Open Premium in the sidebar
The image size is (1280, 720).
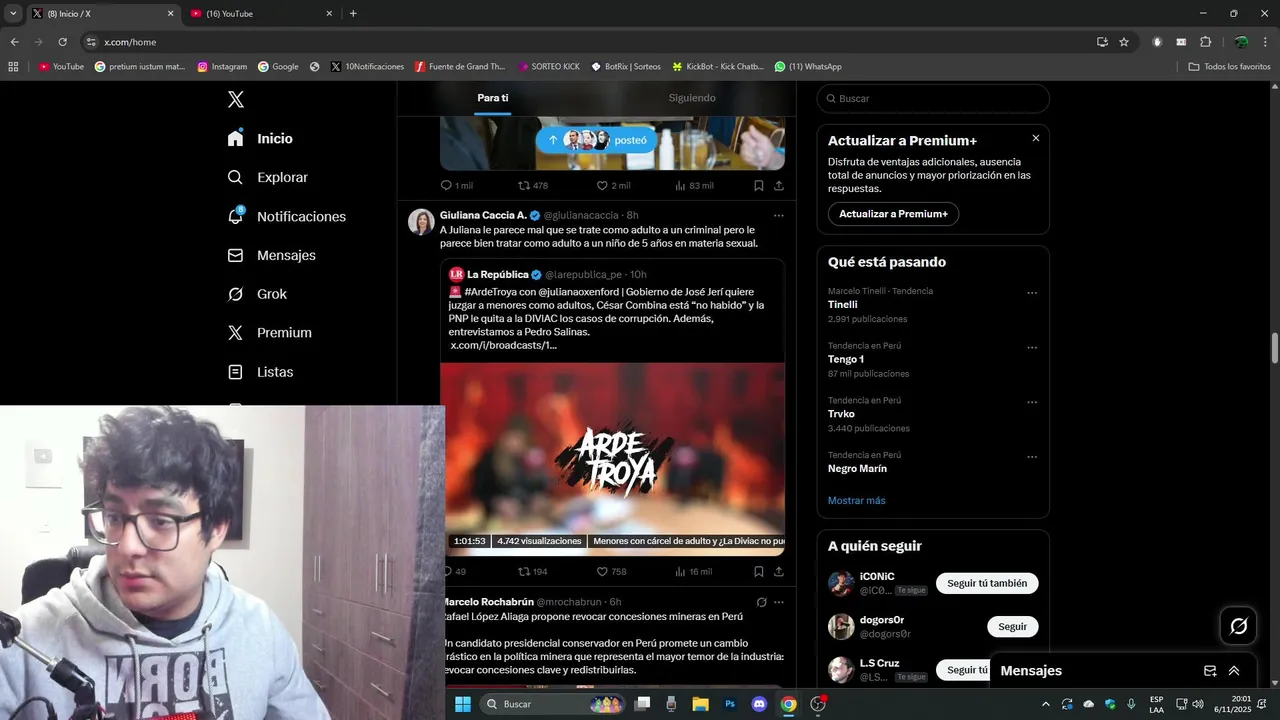click(x=269, y=333)
